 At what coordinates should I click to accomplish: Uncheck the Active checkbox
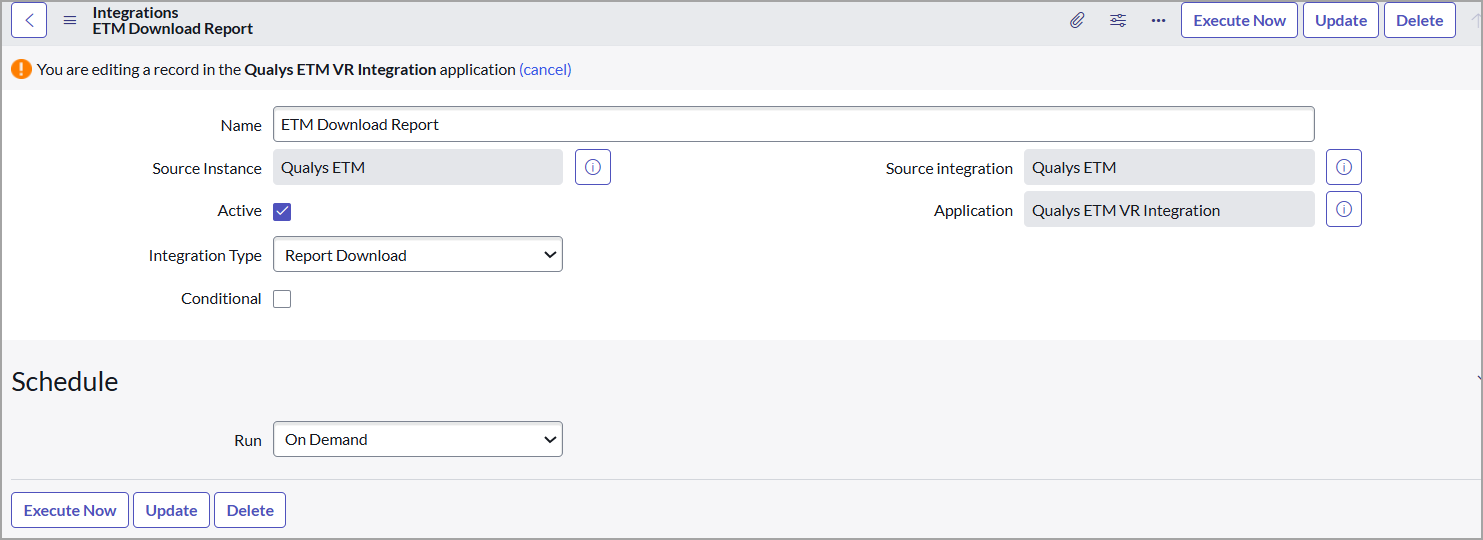[282, 211]
